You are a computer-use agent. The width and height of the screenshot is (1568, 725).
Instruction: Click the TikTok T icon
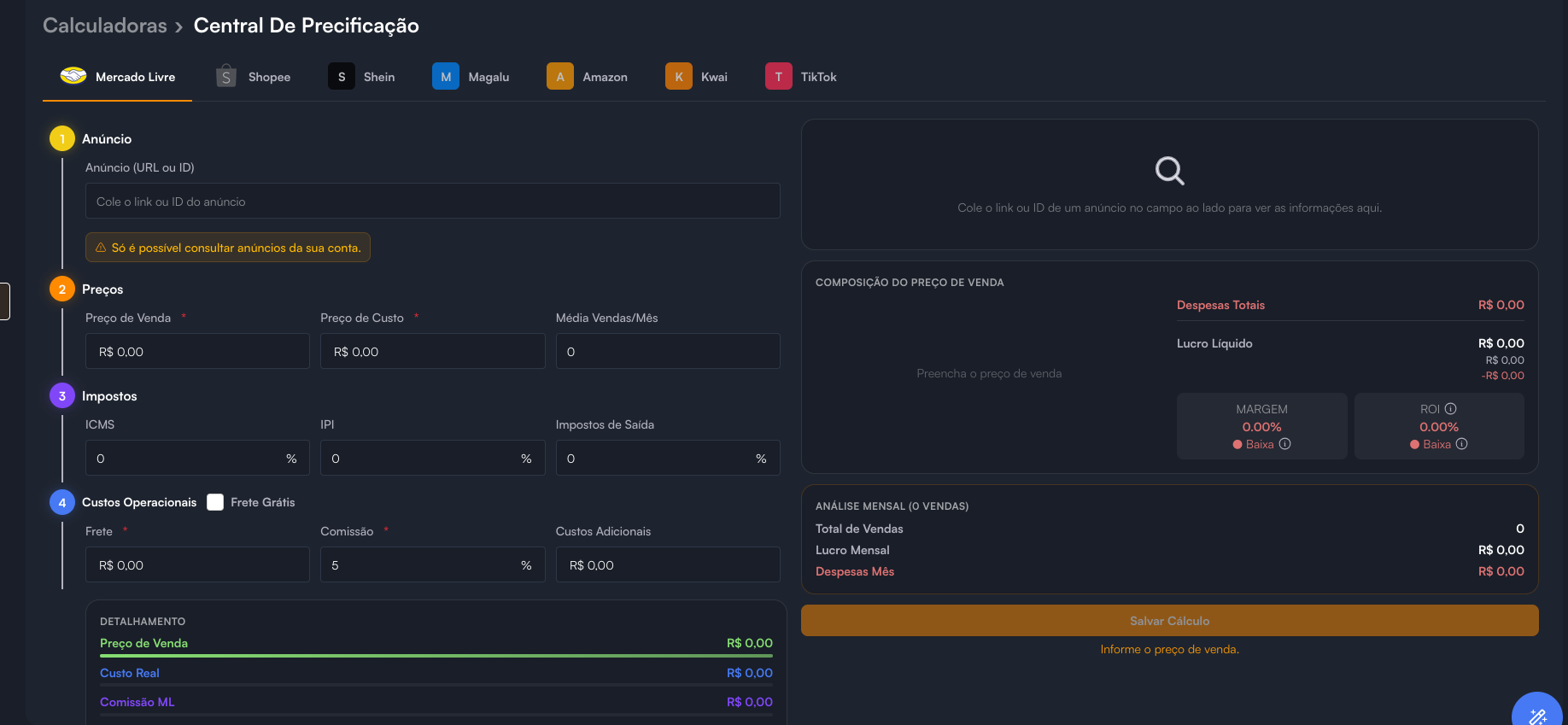click(x=778, y=76)
